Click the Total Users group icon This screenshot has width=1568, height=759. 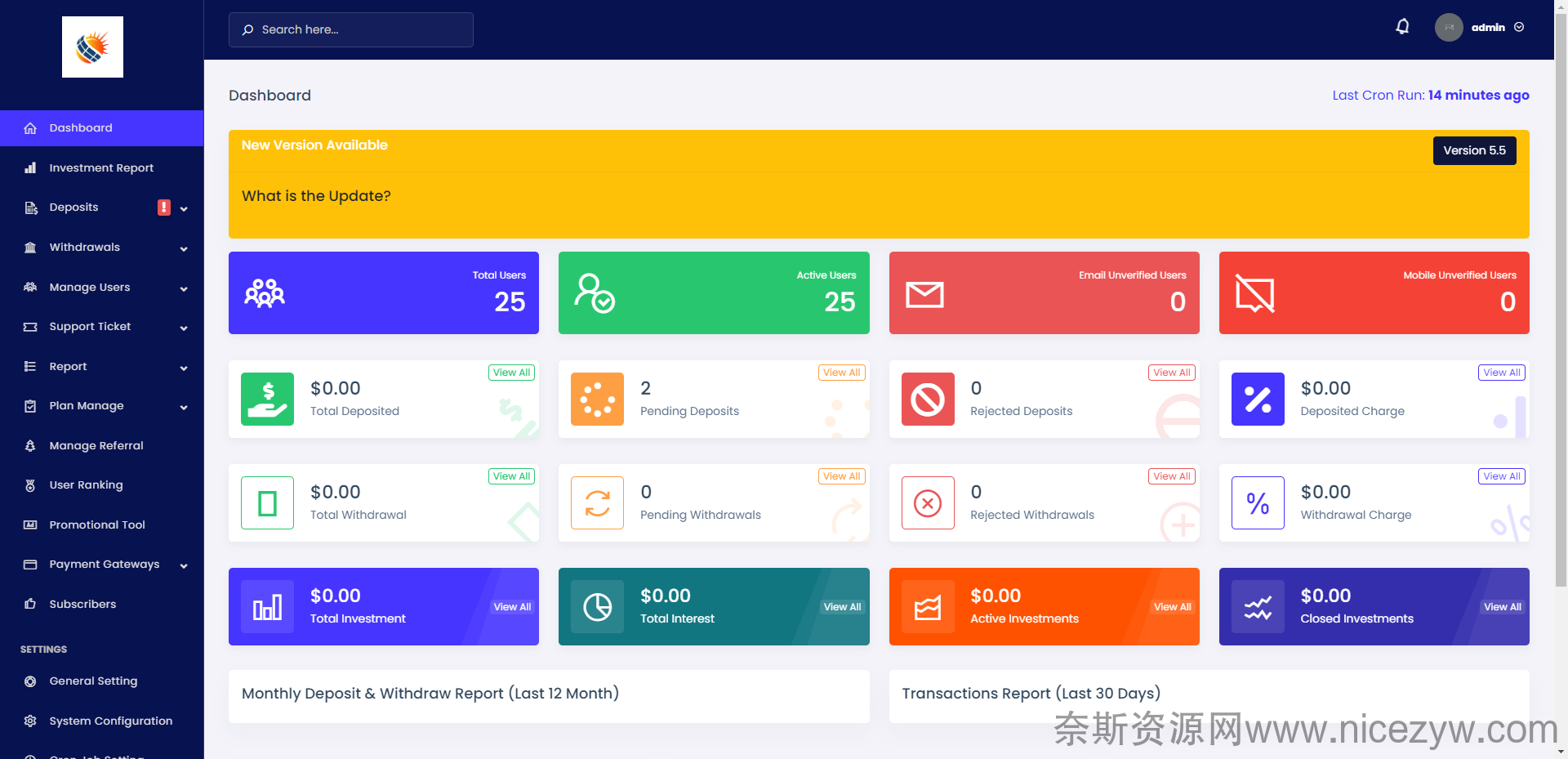[265, 293]
